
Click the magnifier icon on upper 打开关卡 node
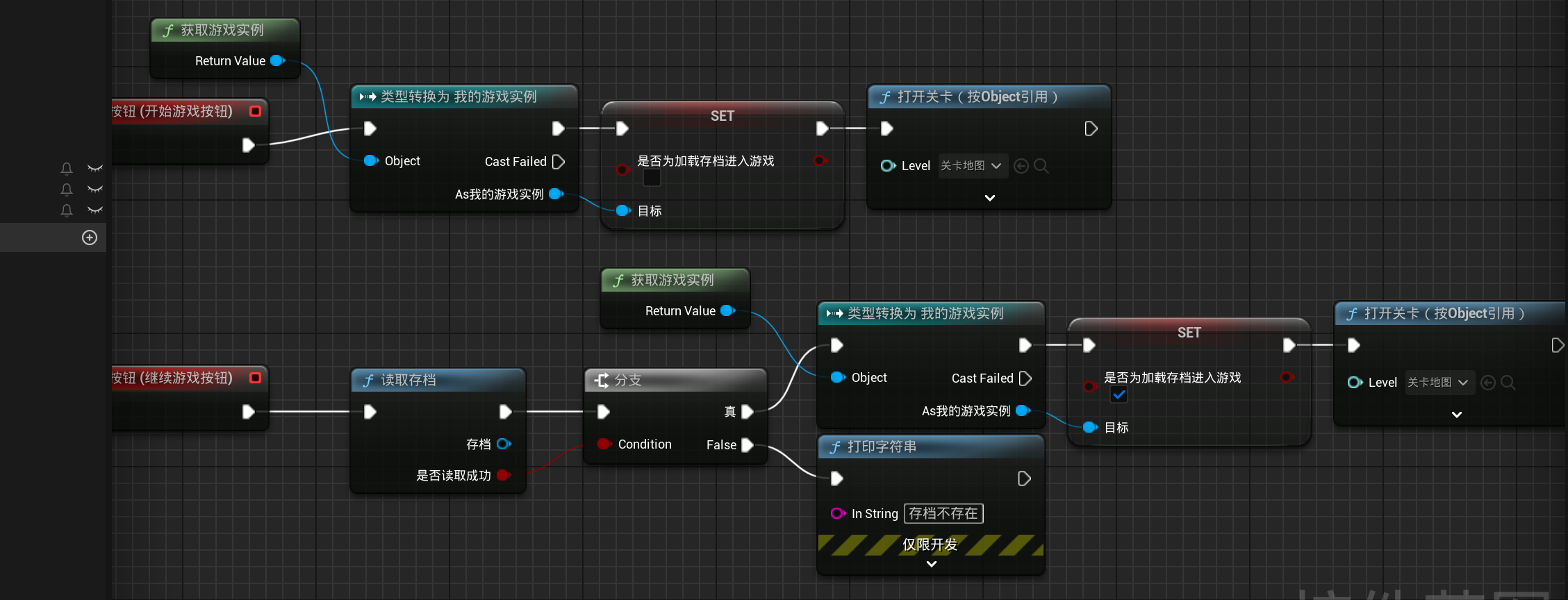[1041, 166]
